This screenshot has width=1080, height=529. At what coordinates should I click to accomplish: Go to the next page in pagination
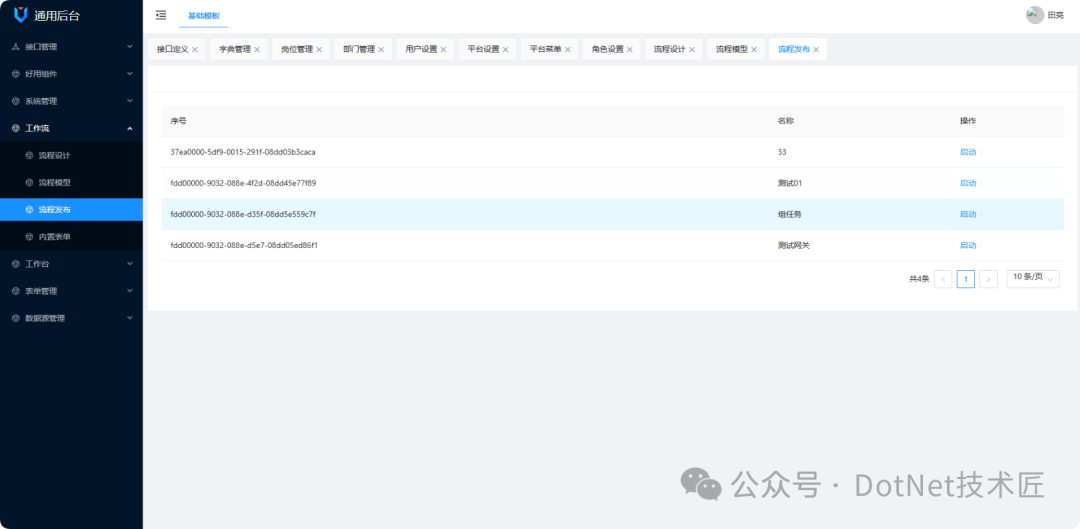click(x=988, y=279)
